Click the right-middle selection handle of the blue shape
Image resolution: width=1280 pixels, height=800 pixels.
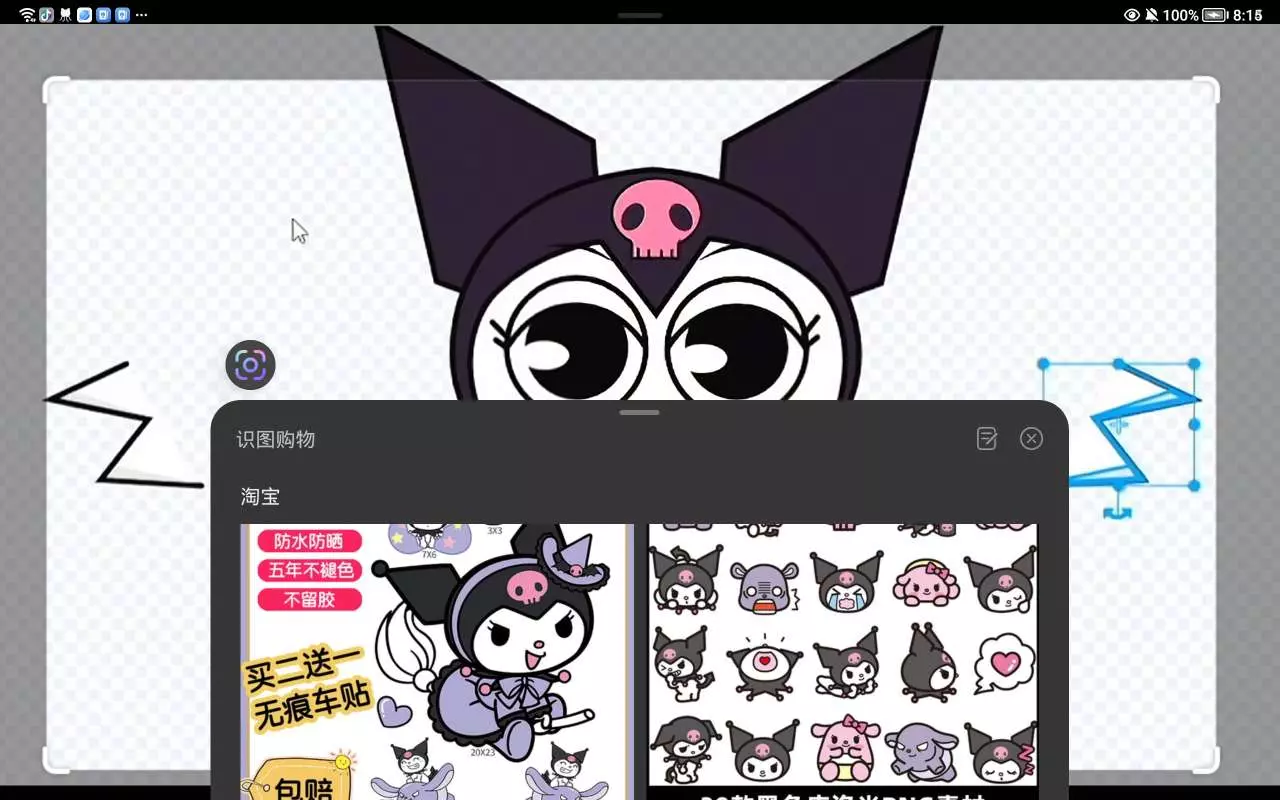(x=1194, y=425)
